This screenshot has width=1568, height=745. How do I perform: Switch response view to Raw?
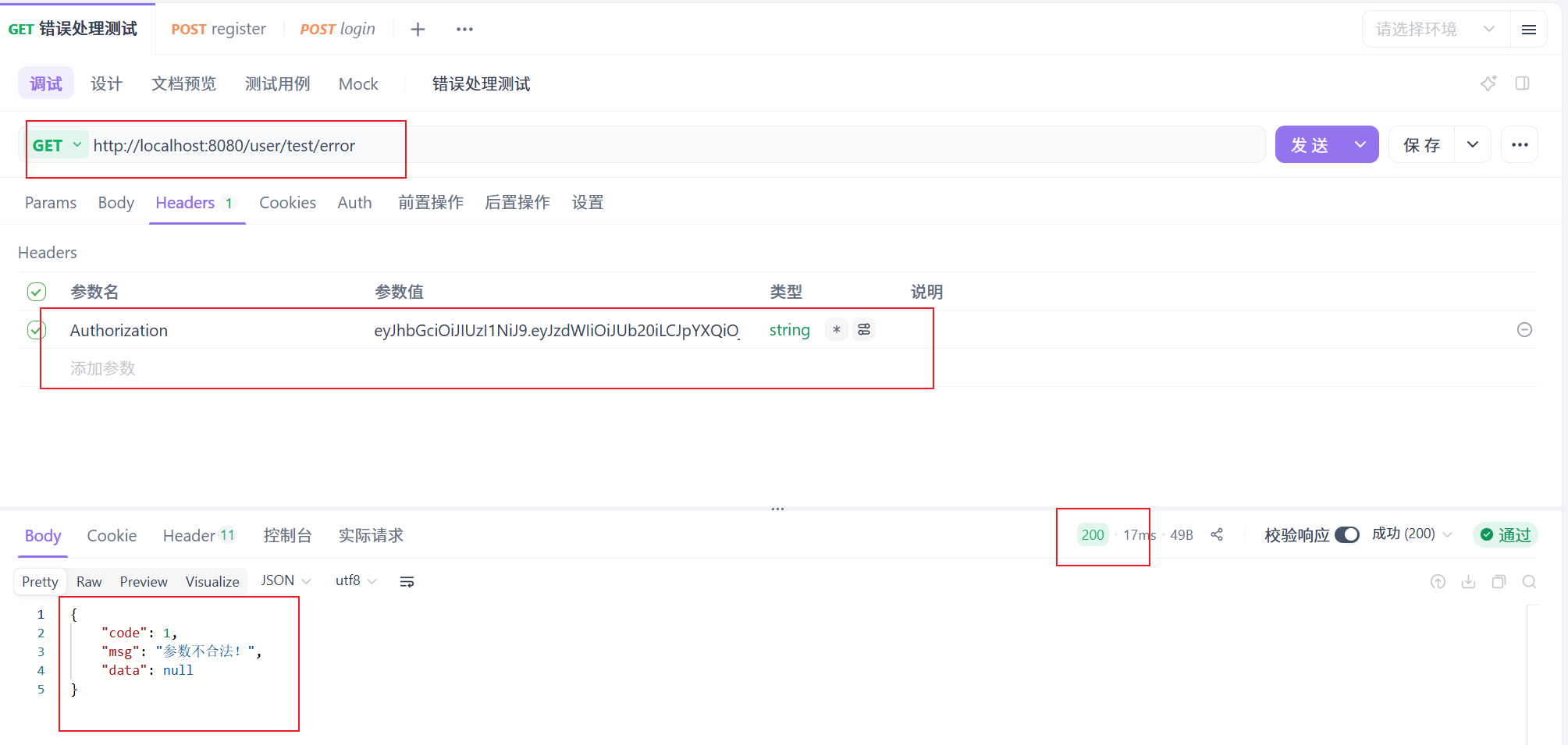[x=89, y=582]
